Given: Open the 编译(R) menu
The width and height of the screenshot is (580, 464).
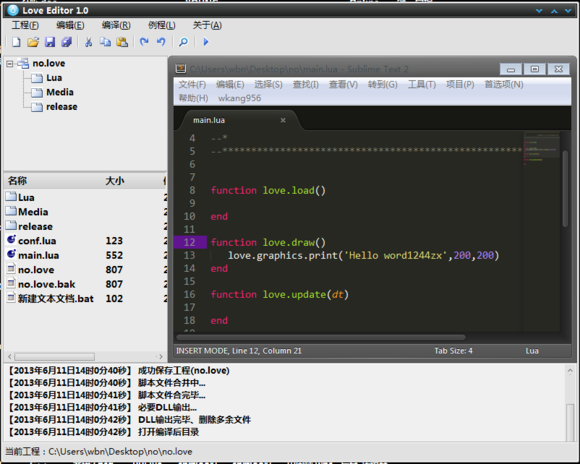Looking at the screenshot, I should click(x=116, y=25).
